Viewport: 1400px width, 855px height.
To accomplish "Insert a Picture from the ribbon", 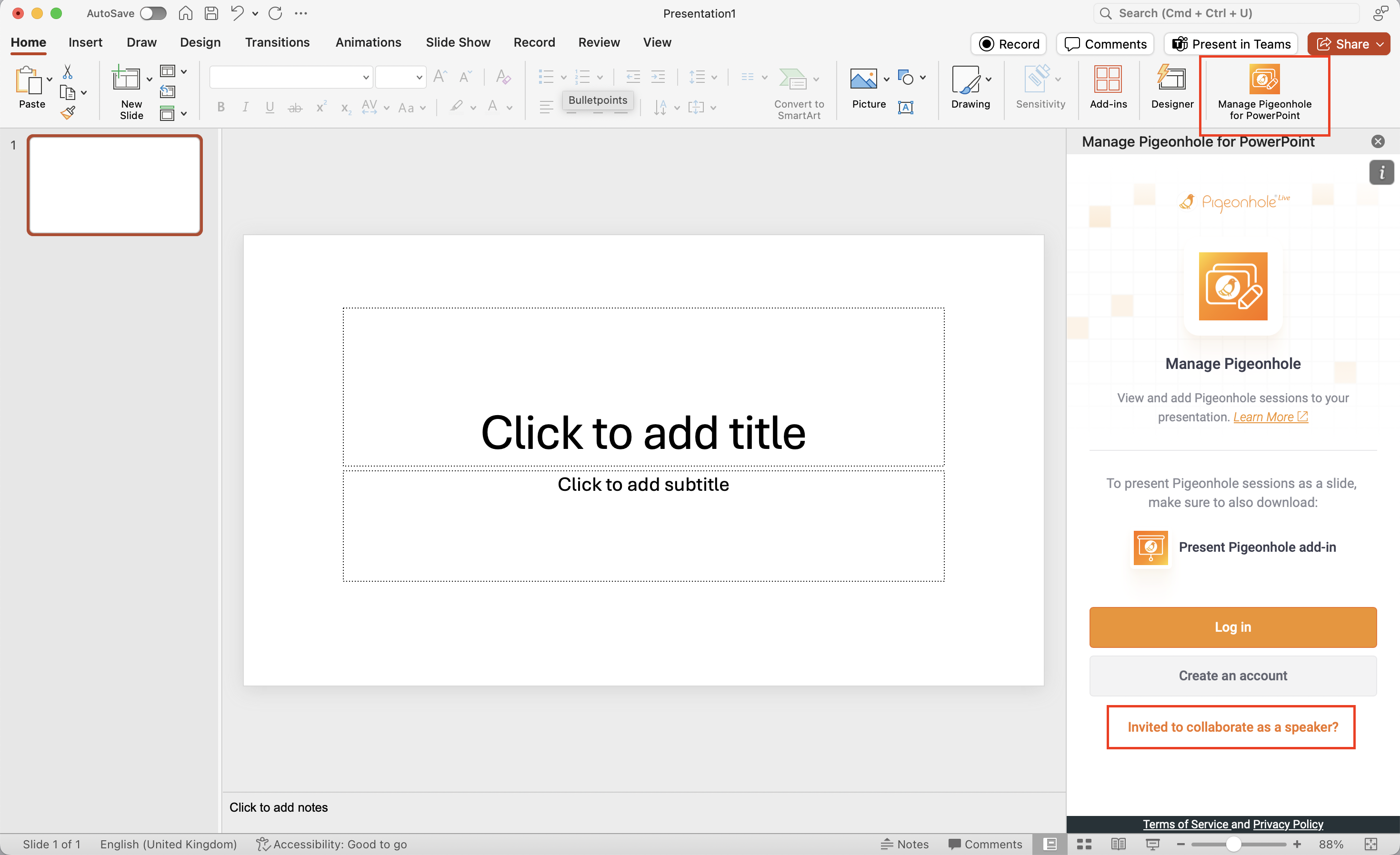I will pyautogui.click(x=864, y=79).
